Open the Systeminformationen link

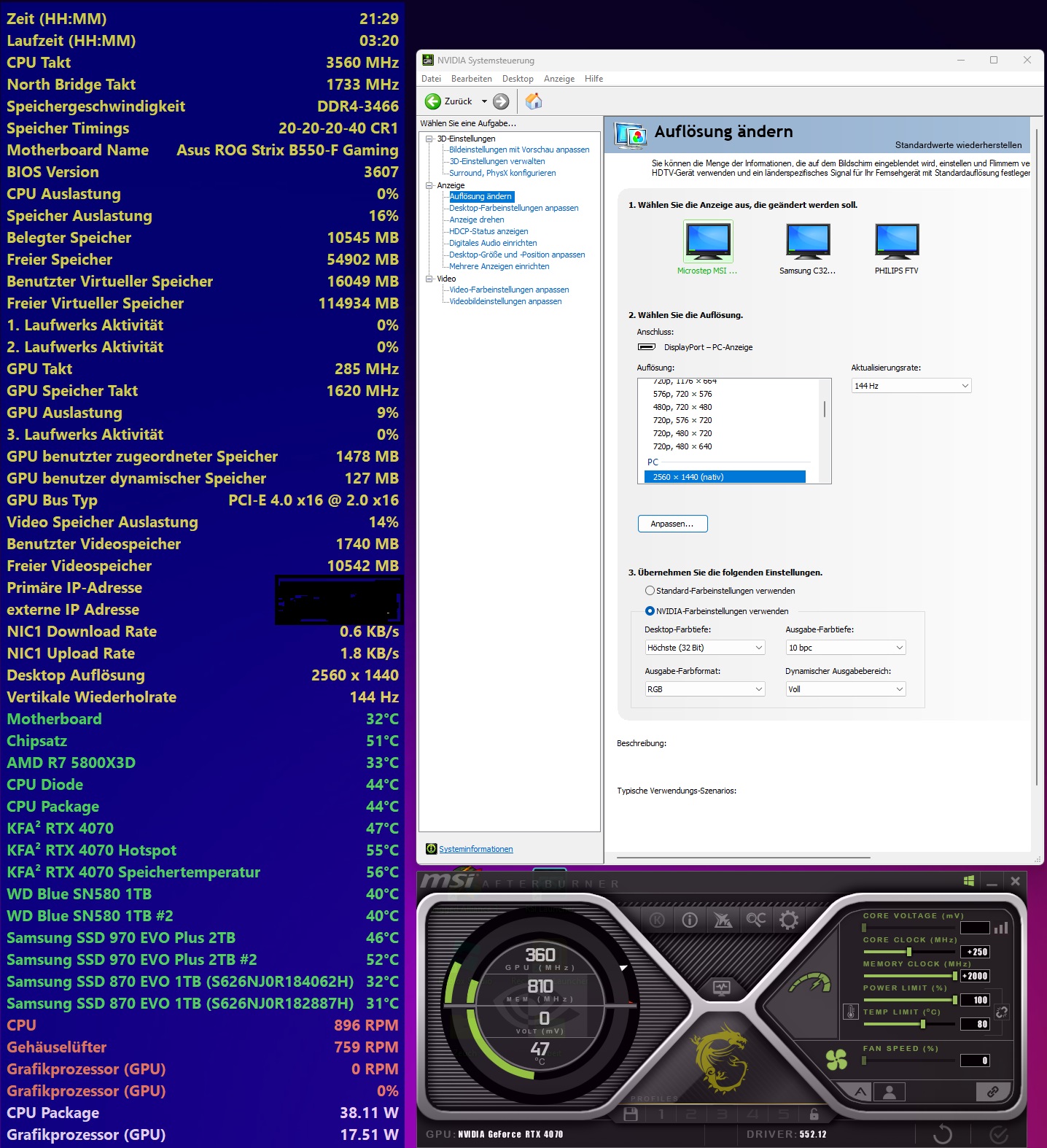coord(476,849)
